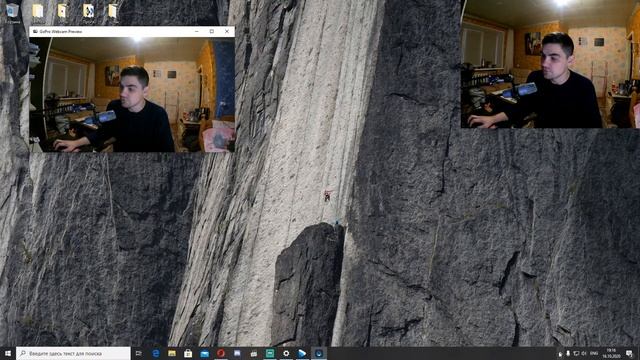Open the red circular app in taskbar

point(221,353)
